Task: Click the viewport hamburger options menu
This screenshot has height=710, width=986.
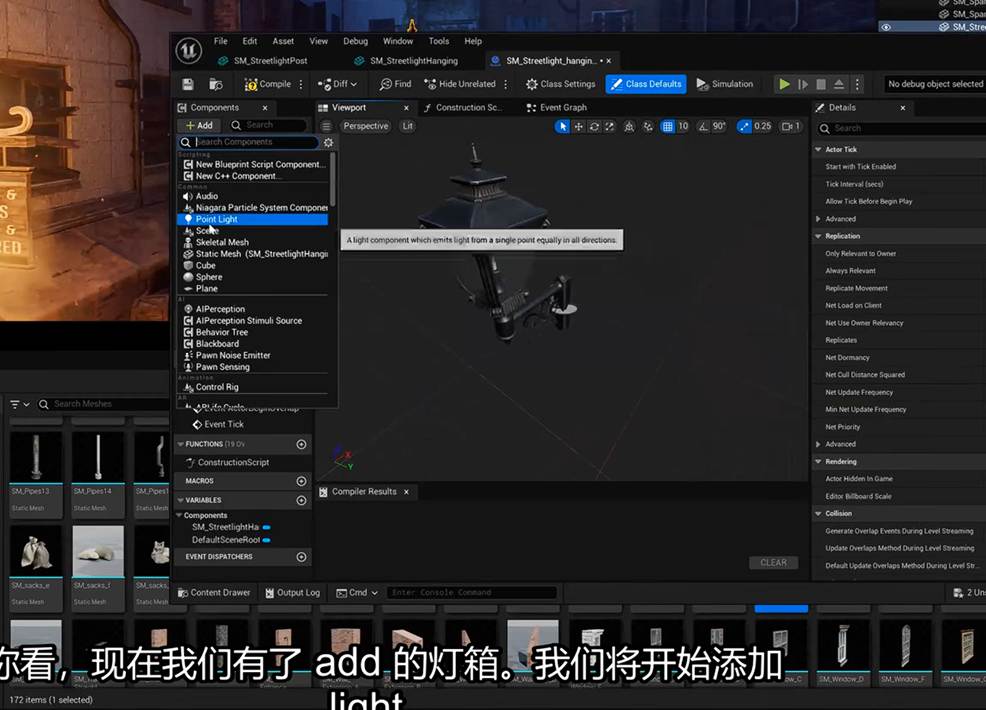Action: pos(326,126)
